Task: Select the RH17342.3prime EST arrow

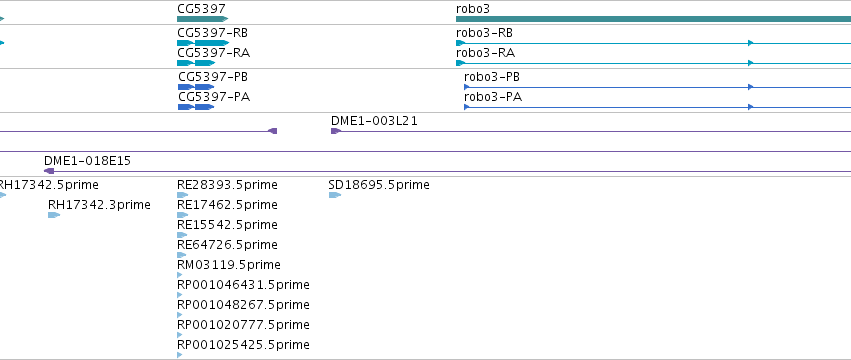Action: point(54,215)
